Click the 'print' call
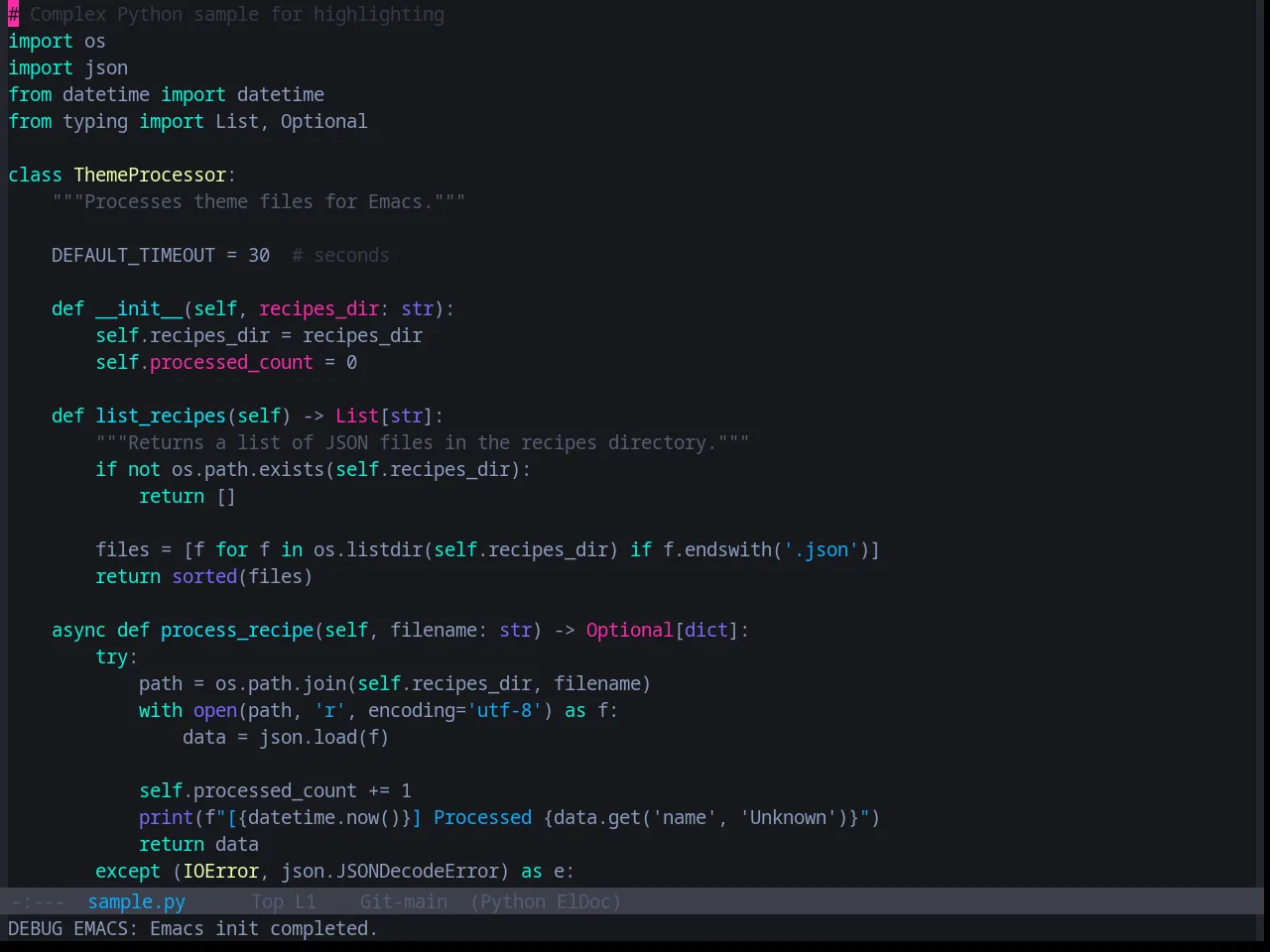This screenshot has width=1270, height=952. (x=166, y=817)
